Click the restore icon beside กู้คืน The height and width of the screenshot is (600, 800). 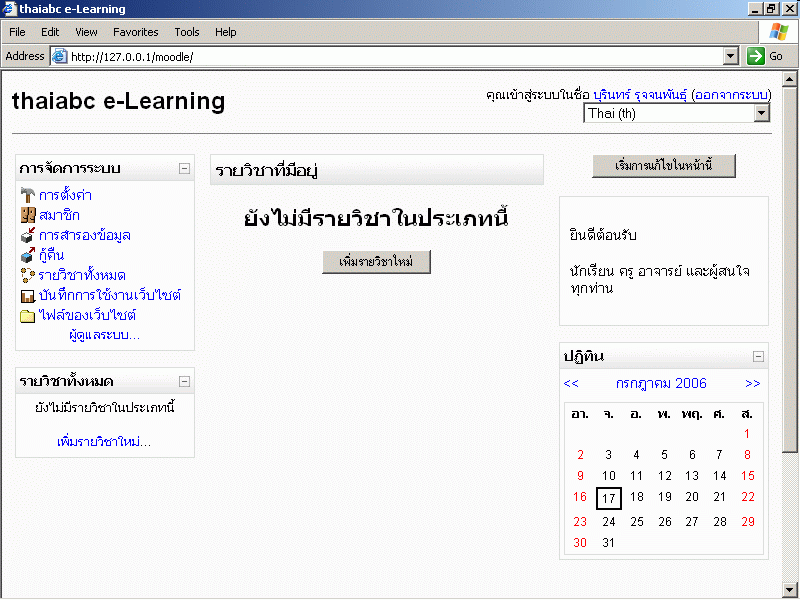[28, 256]
